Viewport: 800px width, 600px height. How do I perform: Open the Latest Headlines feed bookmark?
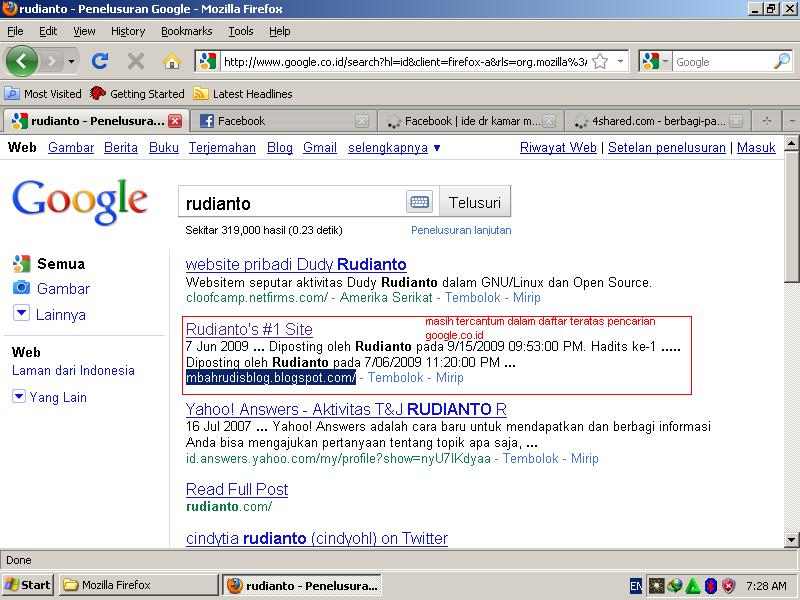pyautogui.click(x=243, y=94)
